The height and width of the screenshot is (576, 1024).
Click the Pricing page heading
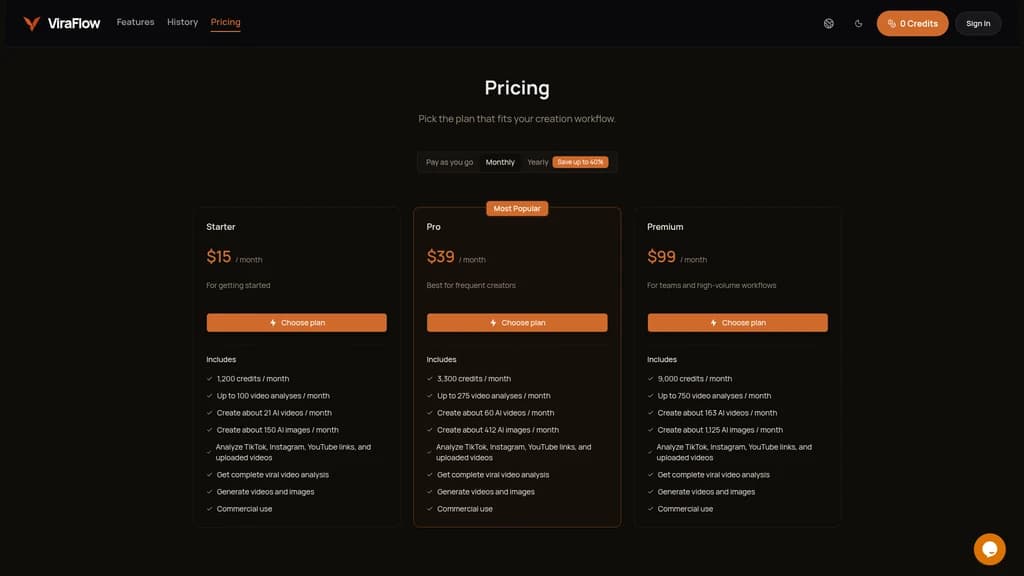517,88
